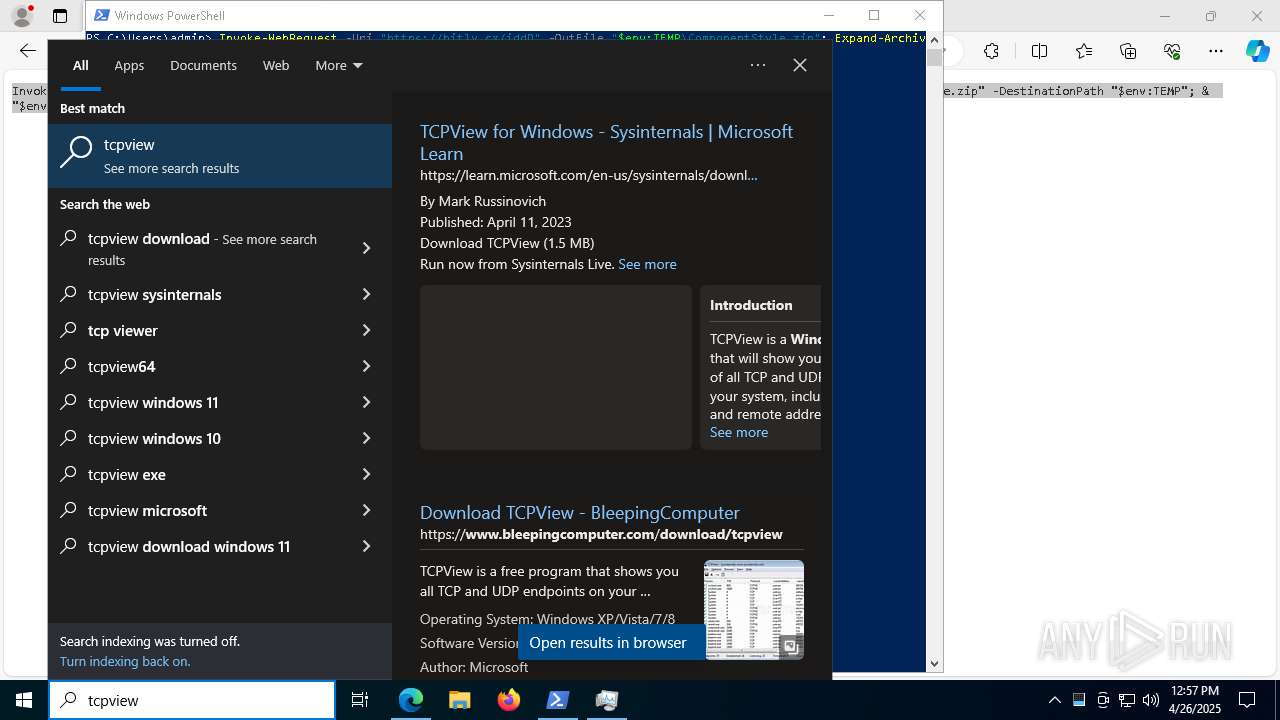Open the TCPView screenshot thumbnail
Image resolution: width=1280 pixels, height=720 pixels.
(754, 610)
